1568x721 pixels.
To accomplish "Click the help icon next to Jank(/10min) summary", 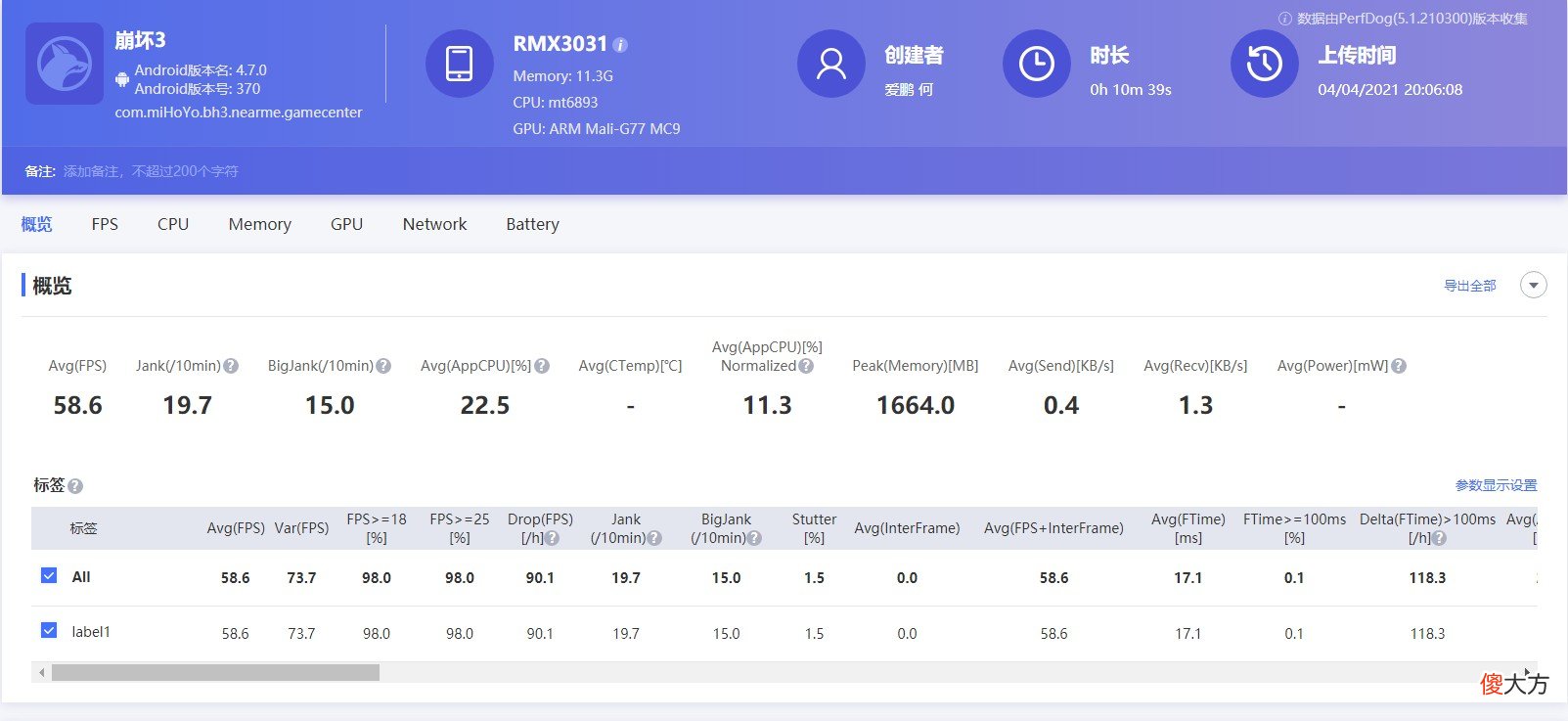I will 231,366.
